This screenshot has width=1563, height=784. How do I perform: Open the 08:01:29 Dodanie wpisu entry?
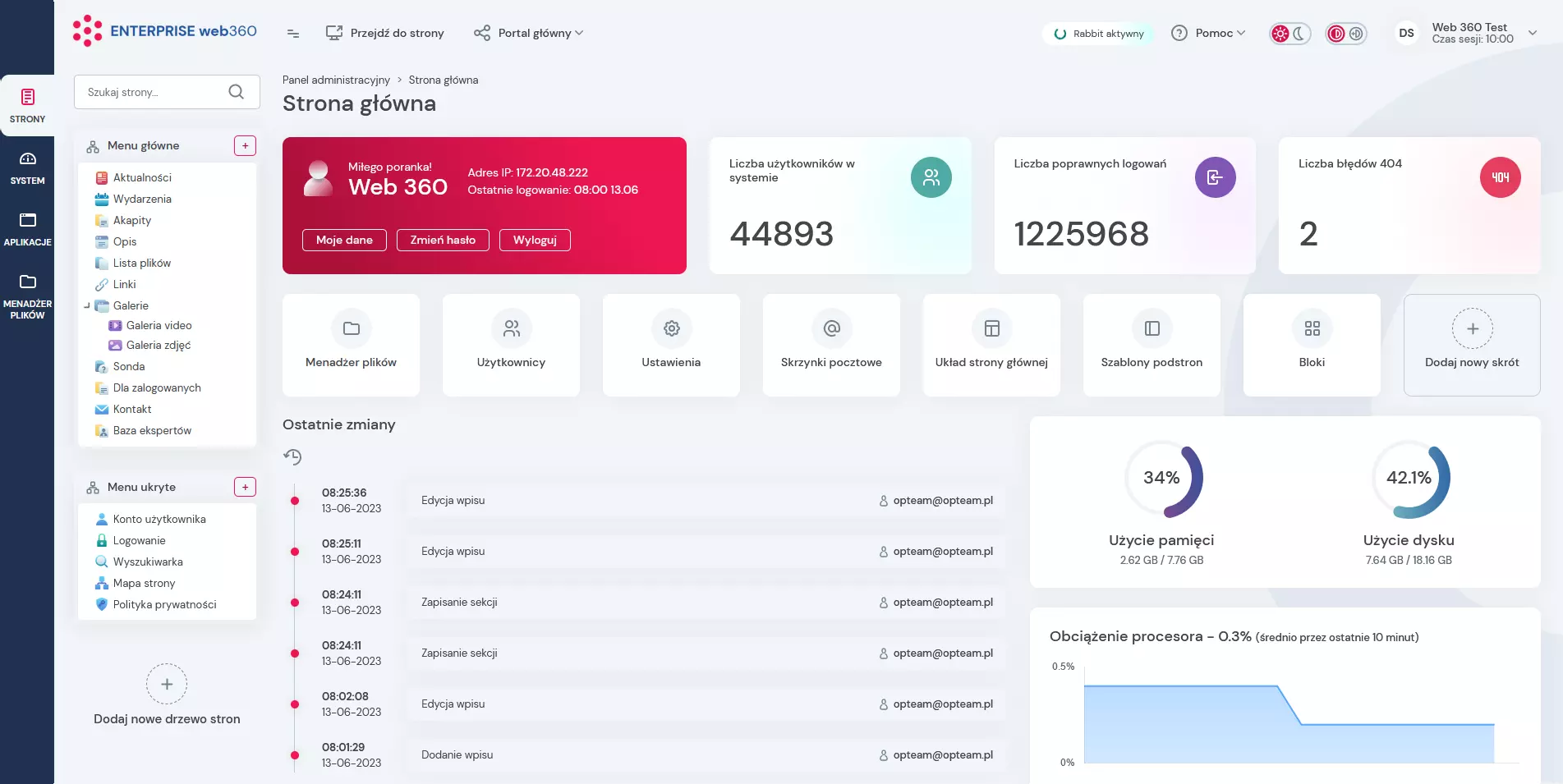pyautogui.click(x=706, y=755)
